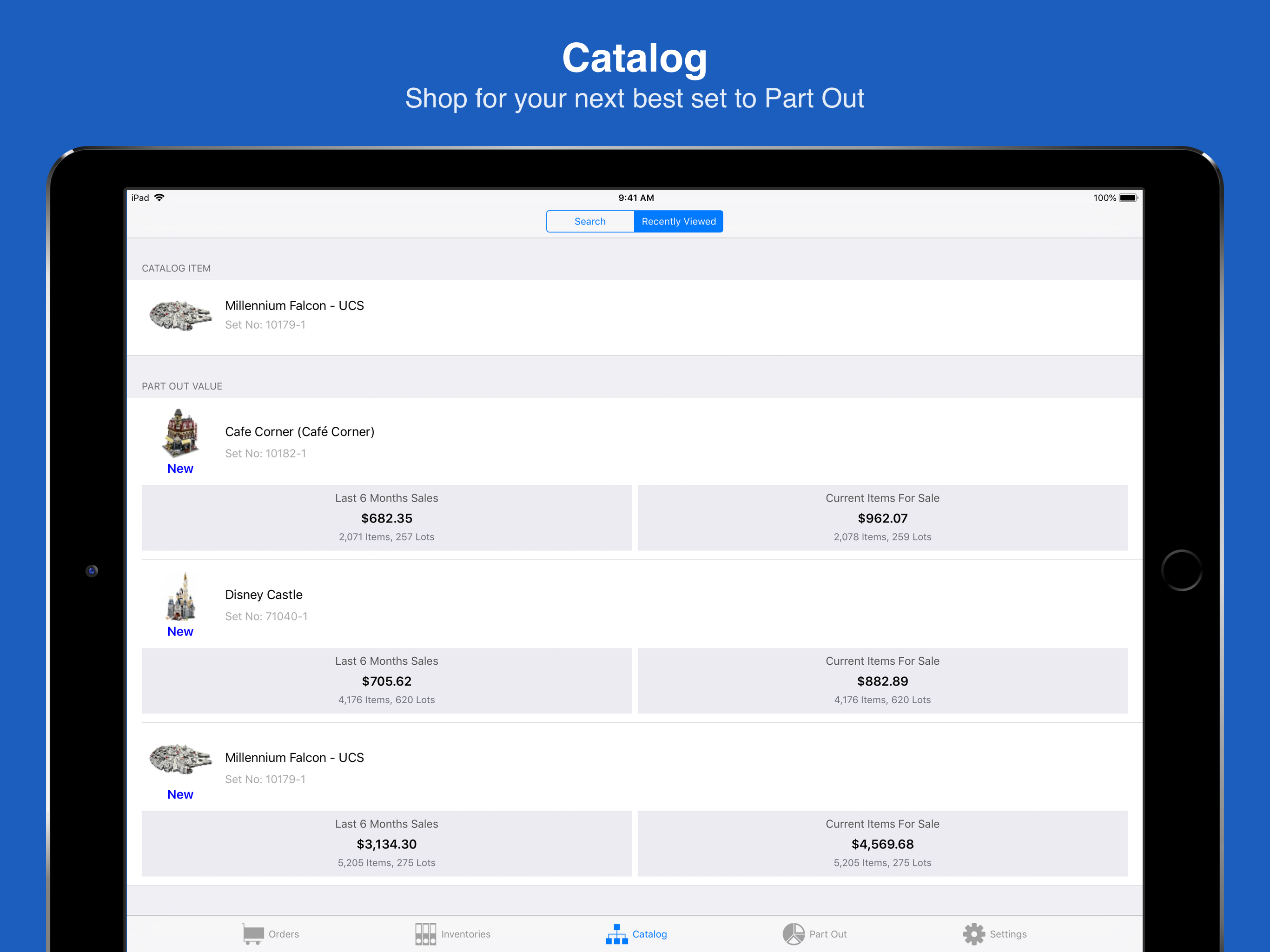Open the Part Out pie icon
This screenshot has width=1270, height=952.
pos(794,933)
